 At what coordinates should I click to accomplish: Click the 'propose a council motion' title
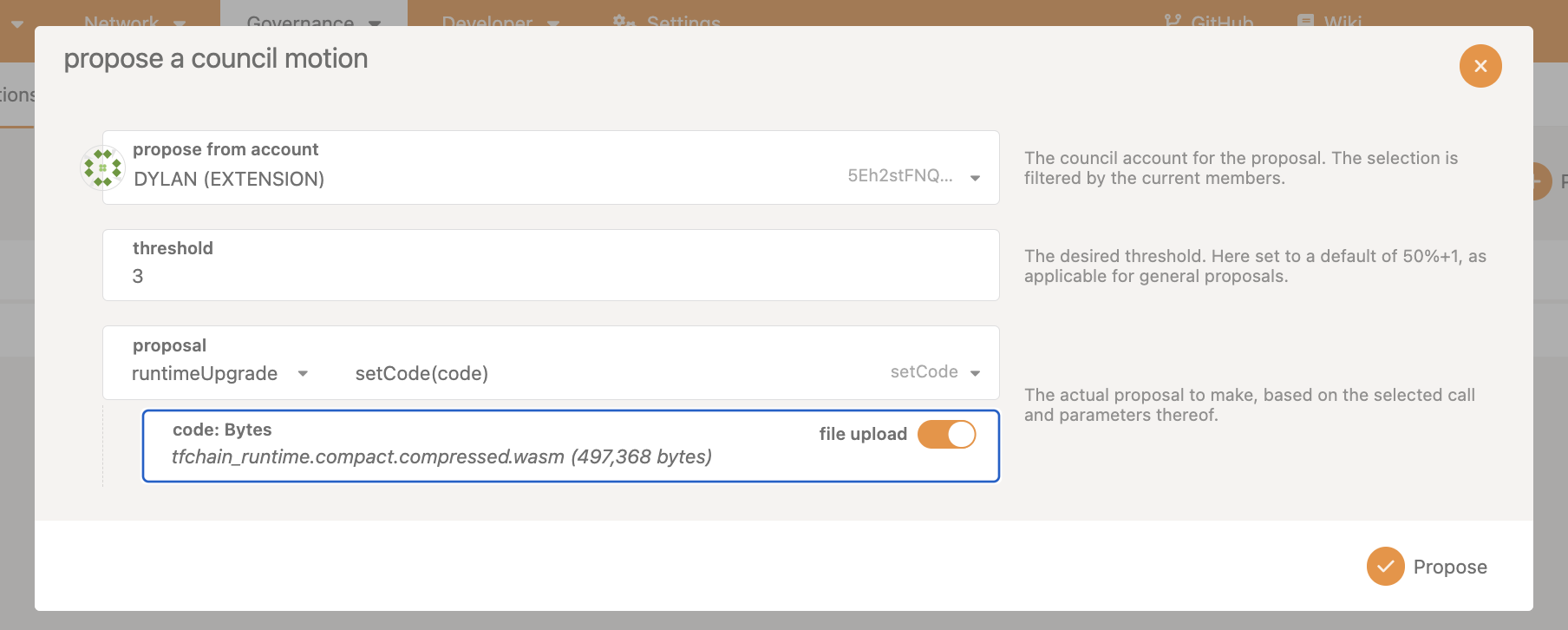pyautogui.click(x=216, y=58)
